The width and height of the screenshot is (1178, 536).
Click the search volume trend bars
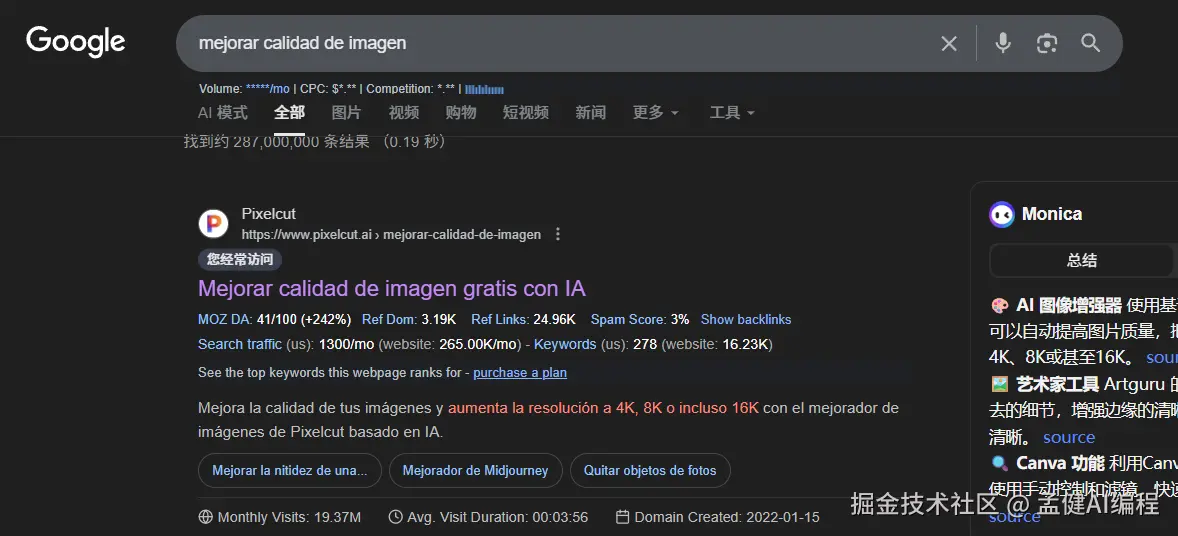[x=485, y=89]
